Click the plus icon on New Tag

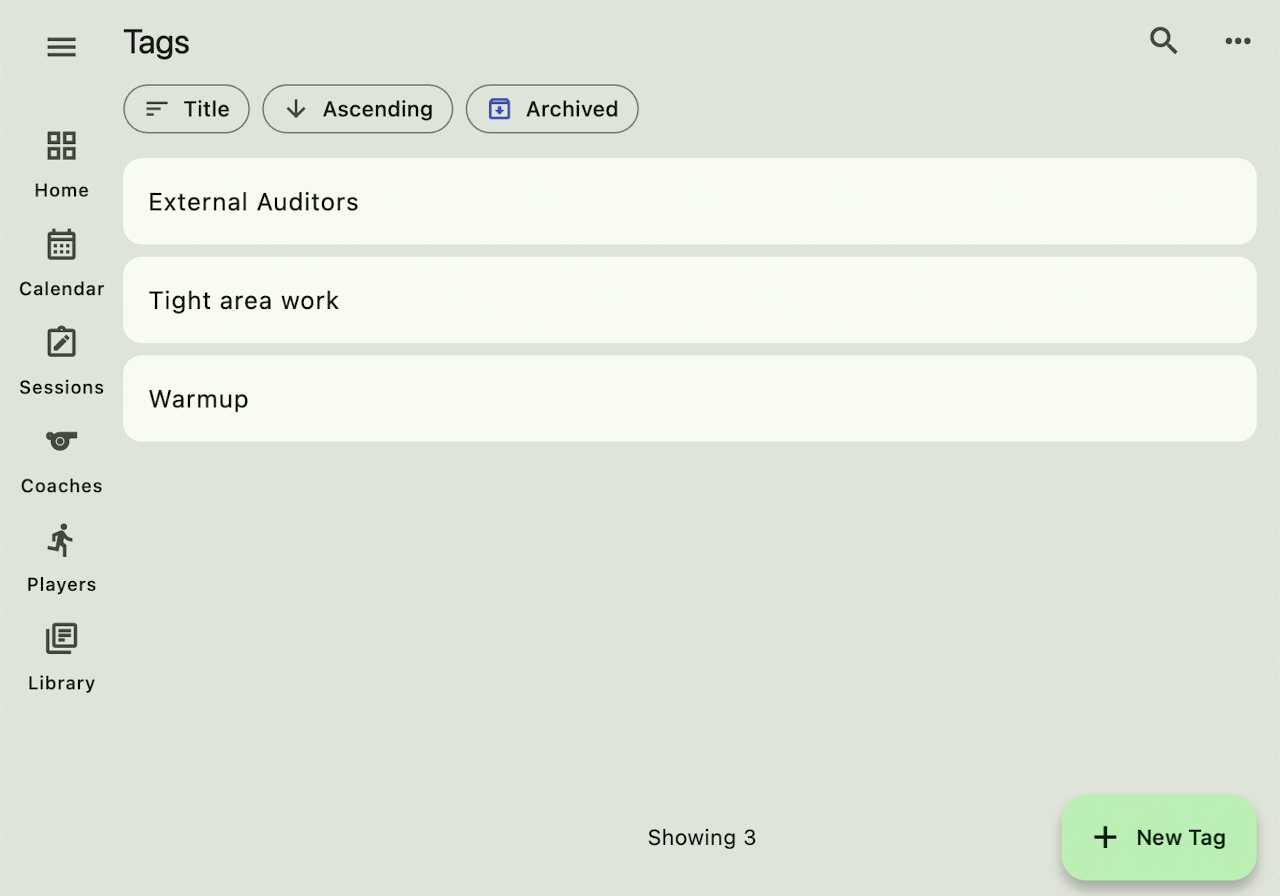(x=1105, y=838)
